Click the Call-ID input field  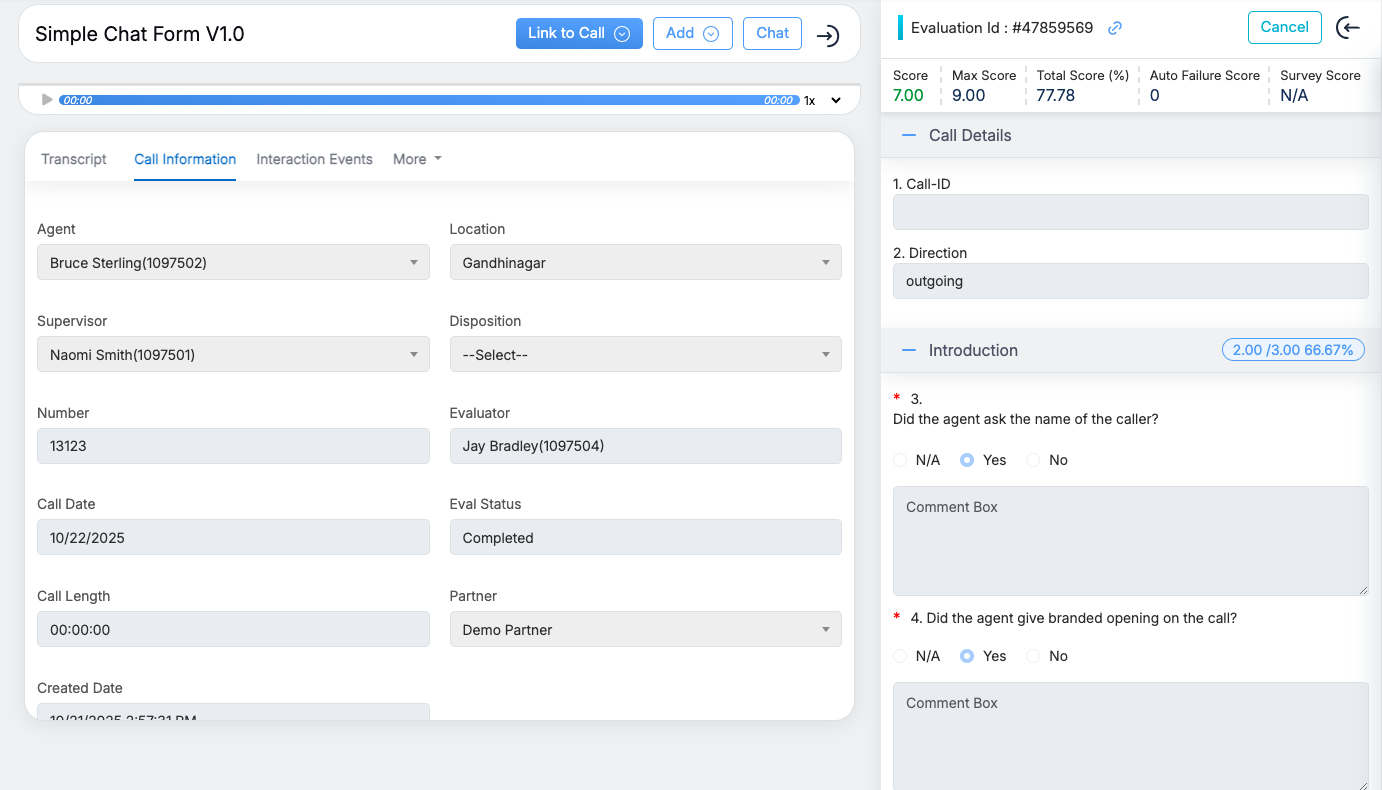point(1130,212)
